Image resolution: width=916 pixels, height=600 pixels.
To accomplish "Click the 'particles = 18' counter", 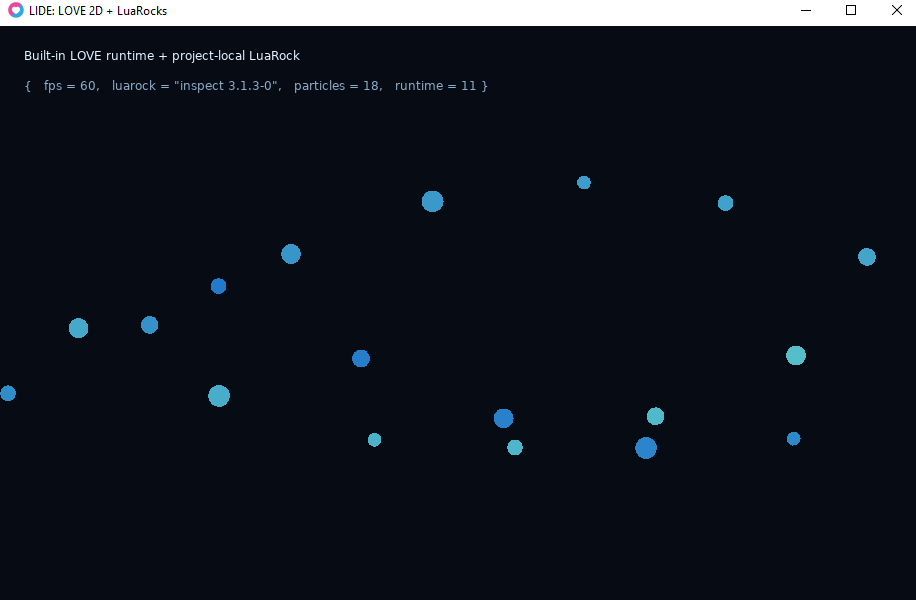I will [x=336, y=86].
